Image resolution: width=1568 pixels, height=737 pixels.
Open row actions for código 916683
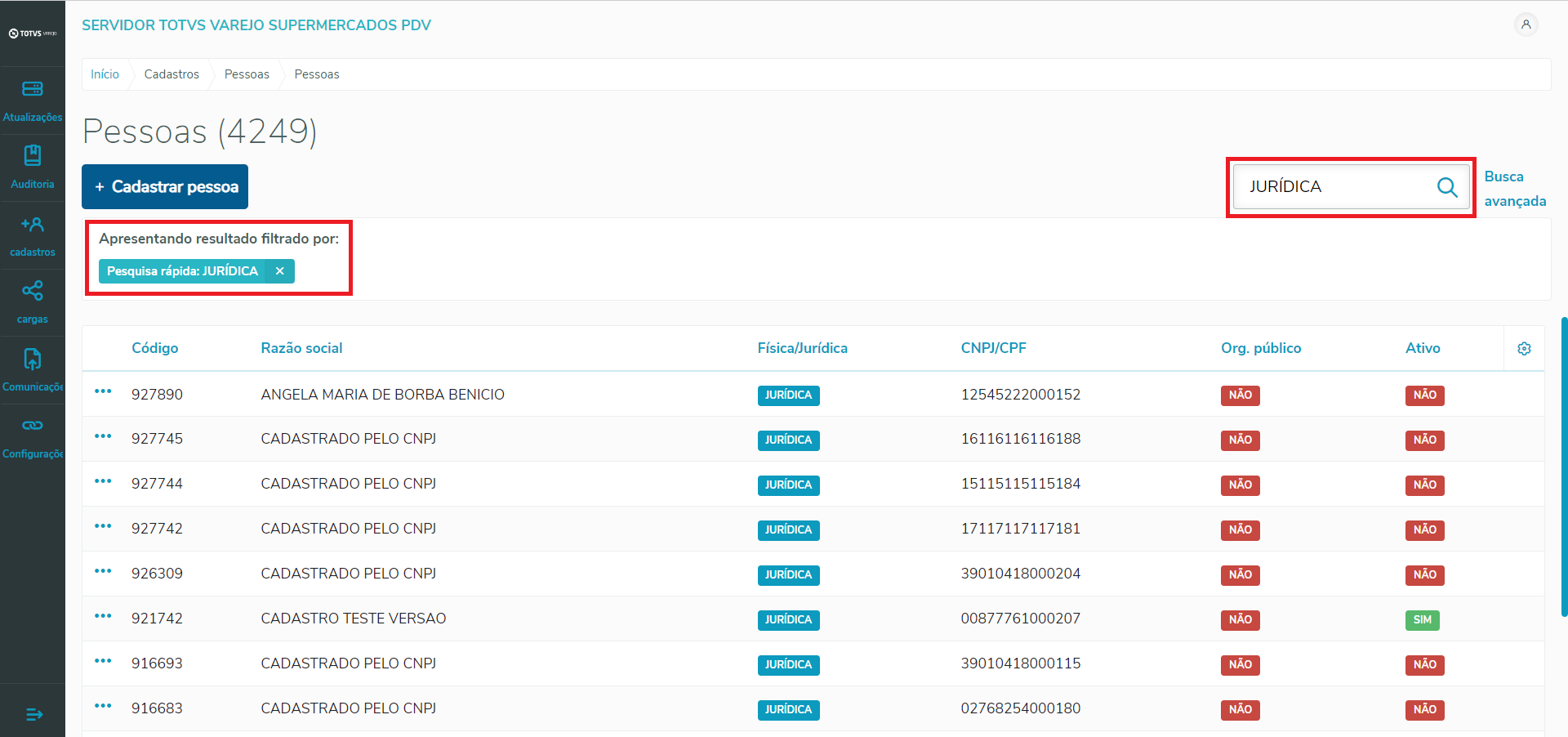pos(103,706)
